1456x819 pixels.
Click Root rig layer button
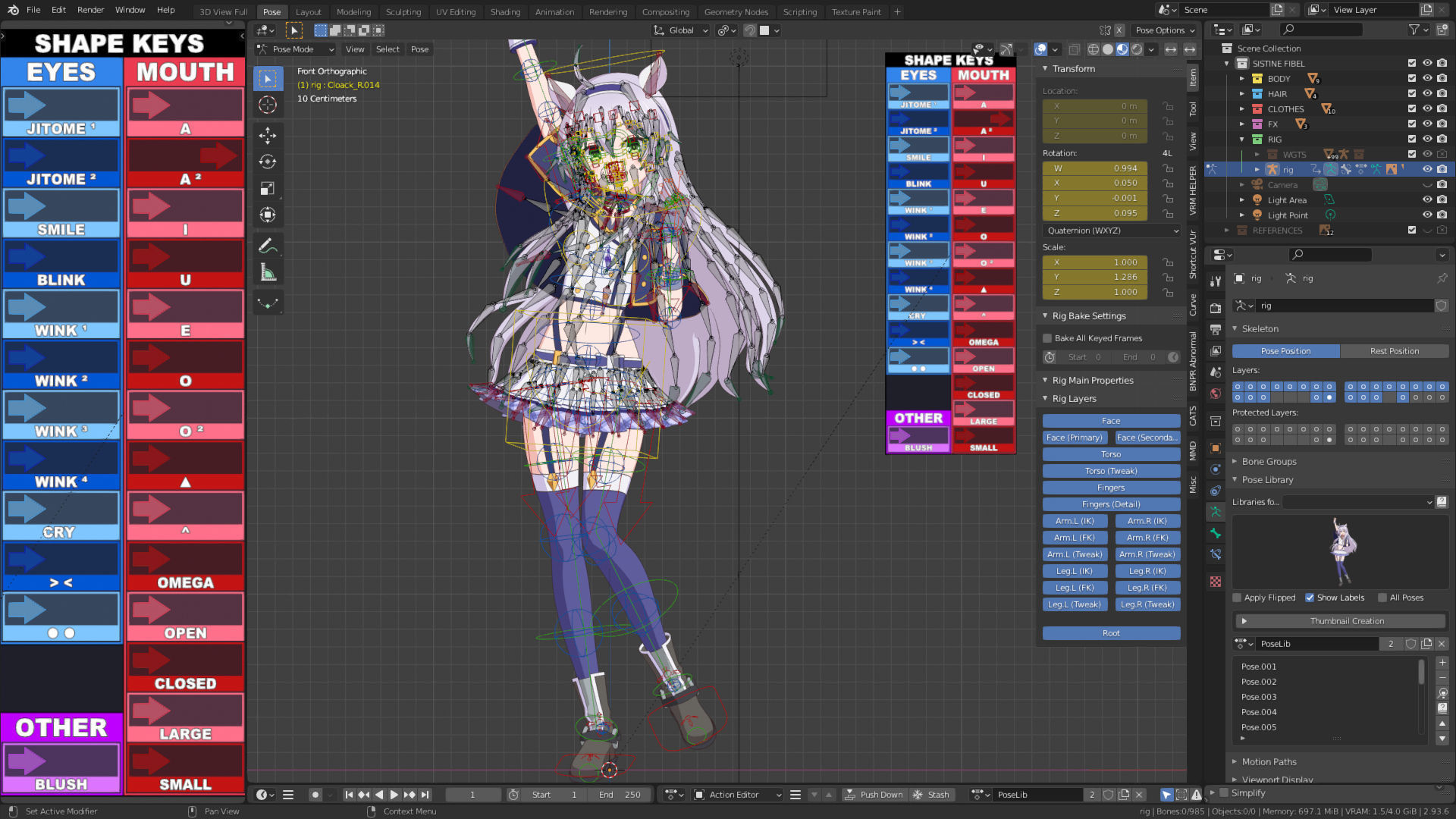tap(1111, 633)
